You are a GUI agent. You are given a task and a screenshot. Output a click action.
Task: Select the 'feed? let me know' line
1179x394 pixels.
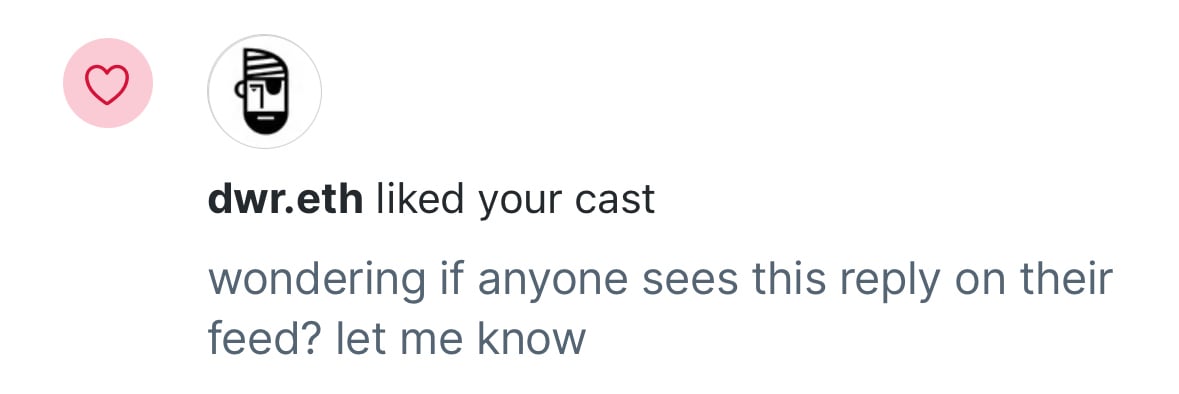point(396,338)
